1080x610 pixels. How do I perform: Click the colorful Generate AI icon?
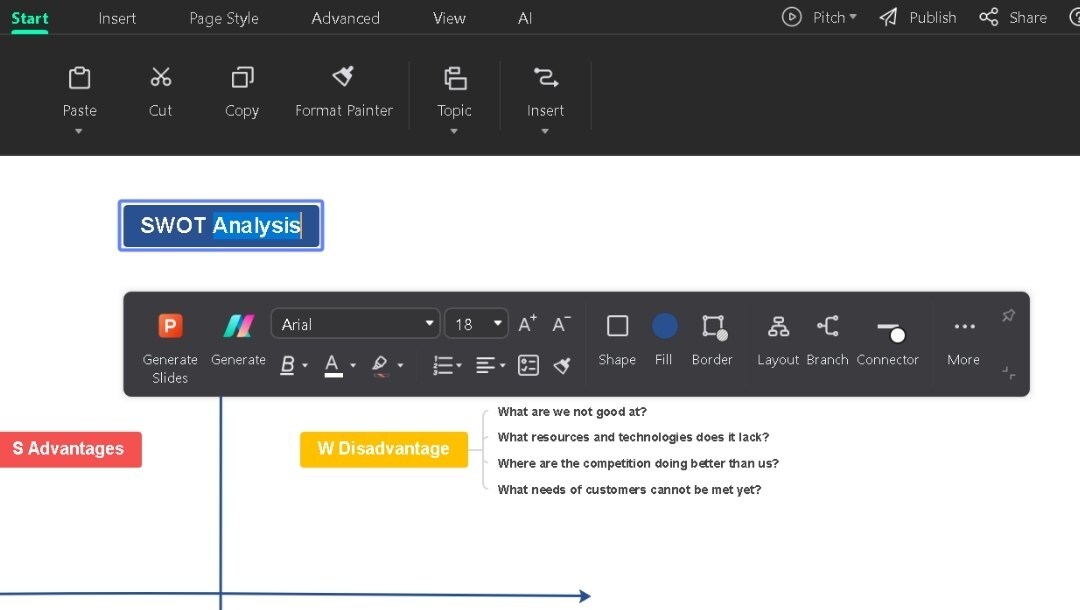(238, 326)
